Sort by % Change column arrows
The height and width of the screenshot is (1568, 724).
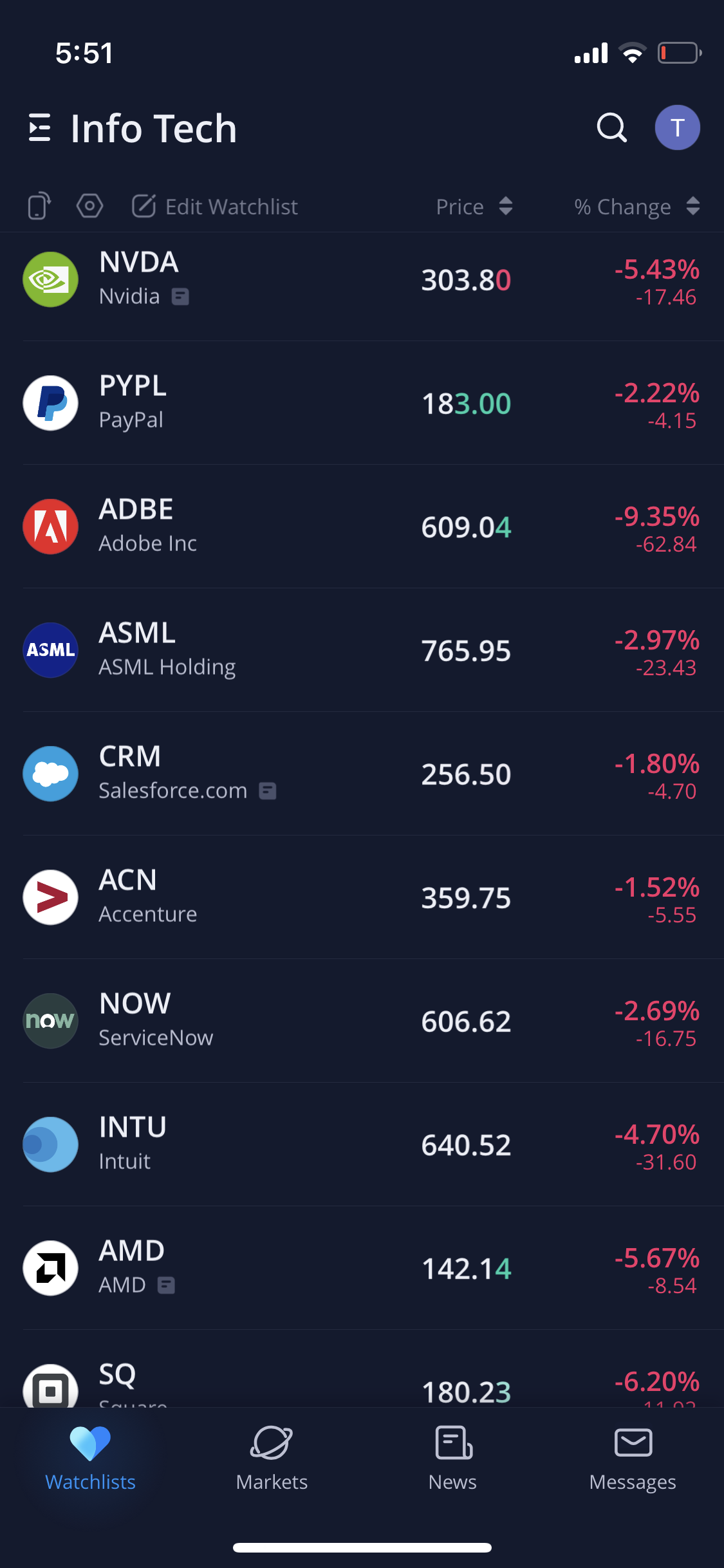click(x=692, y=207)
